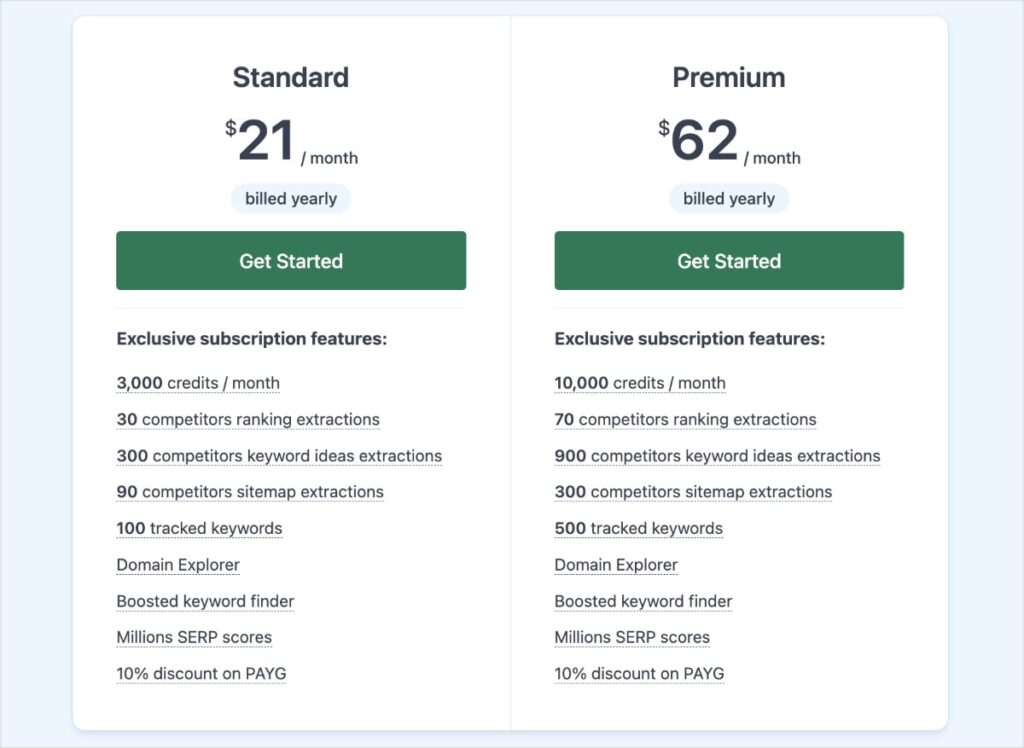Image resolution: width=1024 pixels, height=748 pixels.
Task: Click Get Started on the Standard plan
Action: [291, 261]
